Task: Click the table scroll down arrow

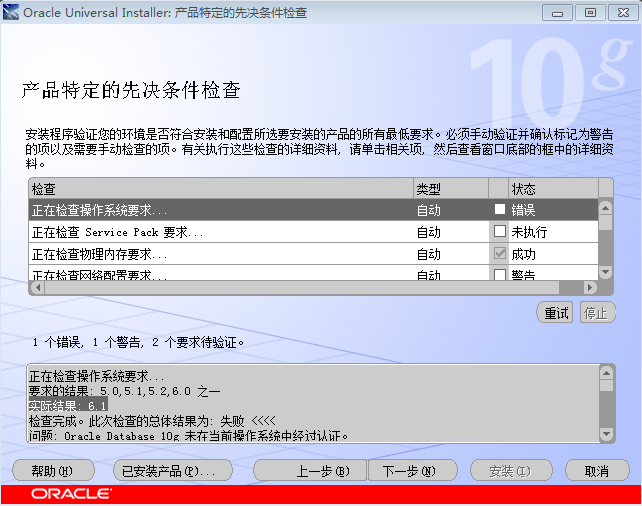Action: pos(606,272)
